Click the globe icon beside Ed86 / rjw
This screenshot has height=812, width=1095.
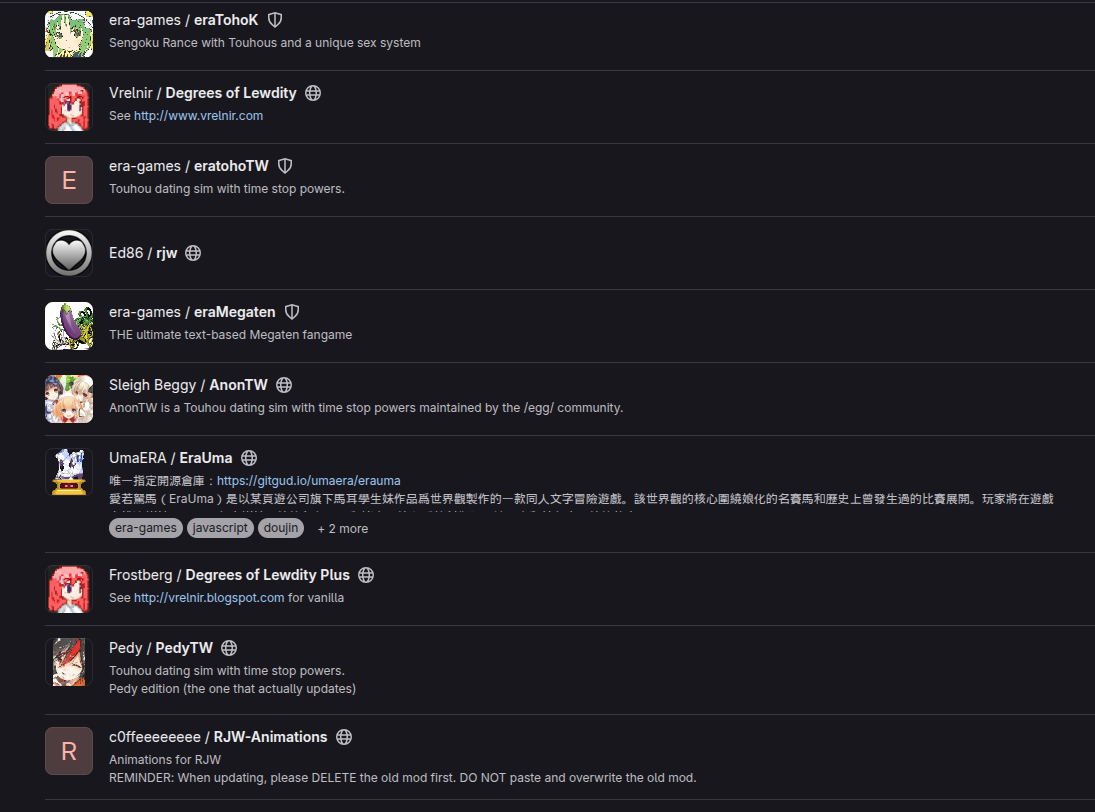pyautogui.click(x=193, y=253)
